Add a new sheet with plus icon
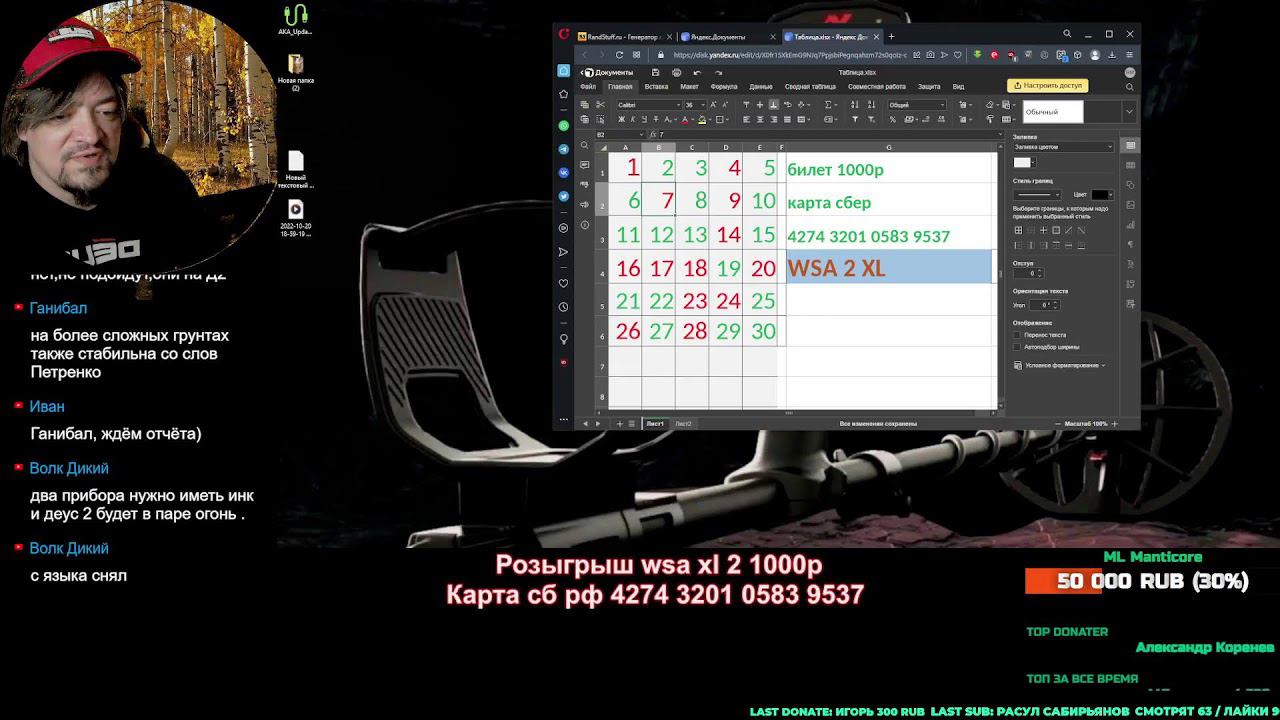Image resolution: width=1280 pixels, height=720 pixels. (620, 424)
